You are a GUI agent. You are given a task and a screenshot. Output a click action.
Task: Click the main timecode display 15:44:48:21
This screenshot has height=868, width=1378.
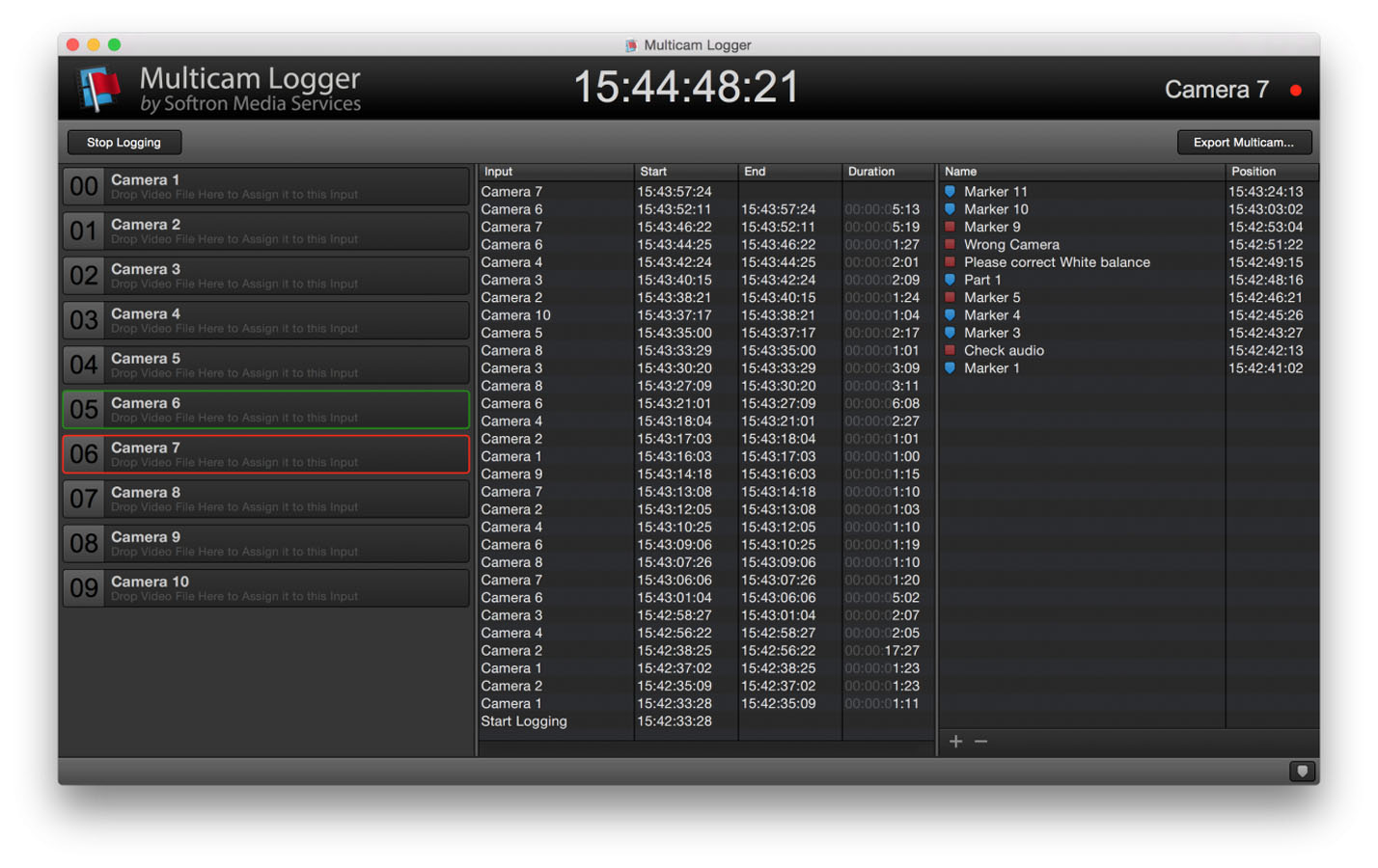(x=687, y=88)
